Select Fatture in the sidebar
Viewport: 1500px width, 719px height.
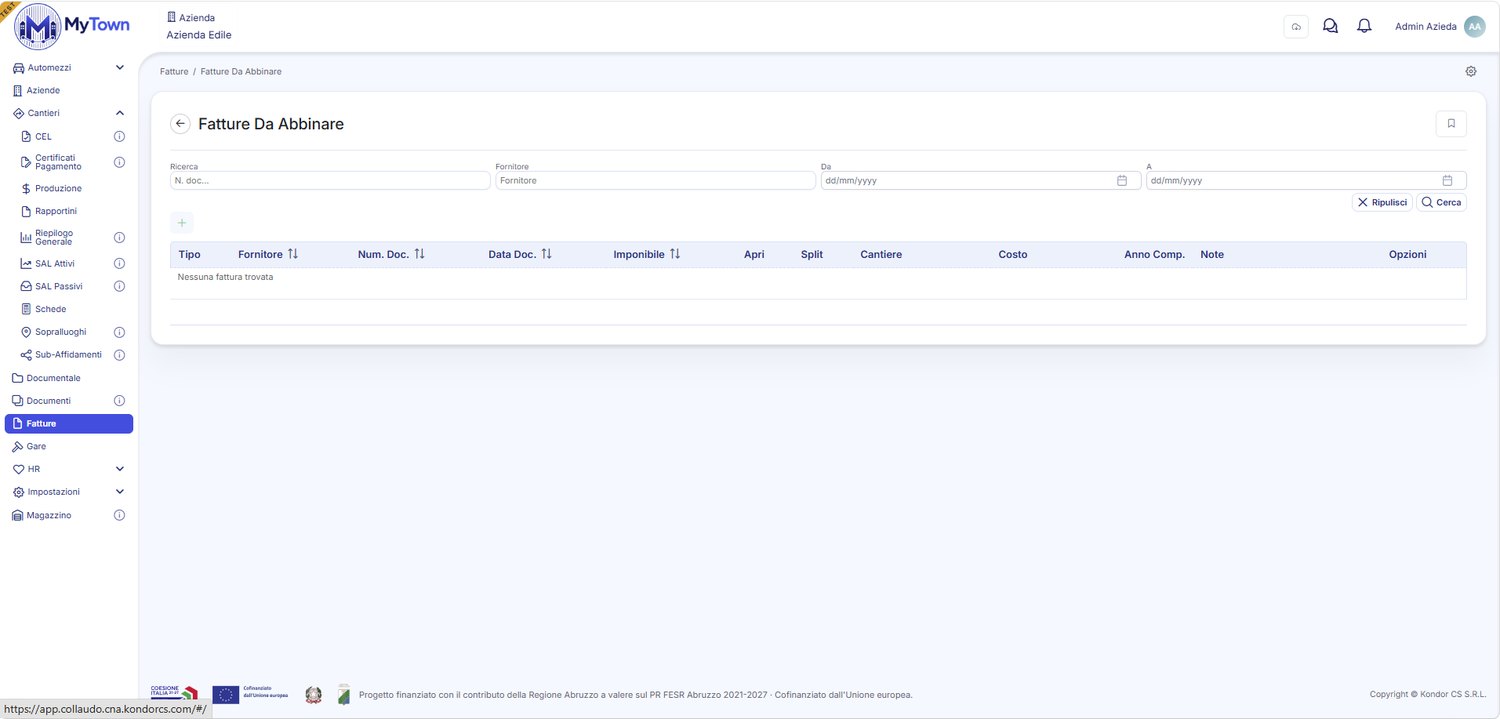point(69,424)
